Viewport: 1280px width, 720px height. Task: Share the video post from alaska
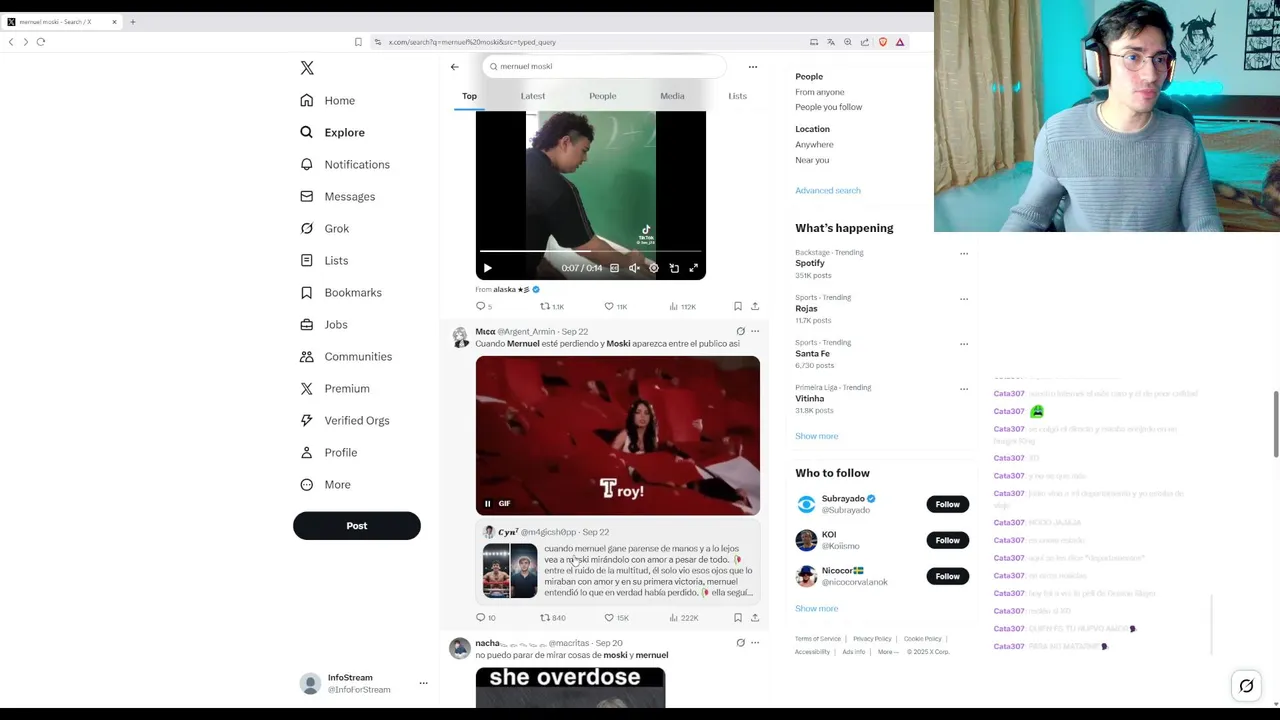(x=755, y=306)
